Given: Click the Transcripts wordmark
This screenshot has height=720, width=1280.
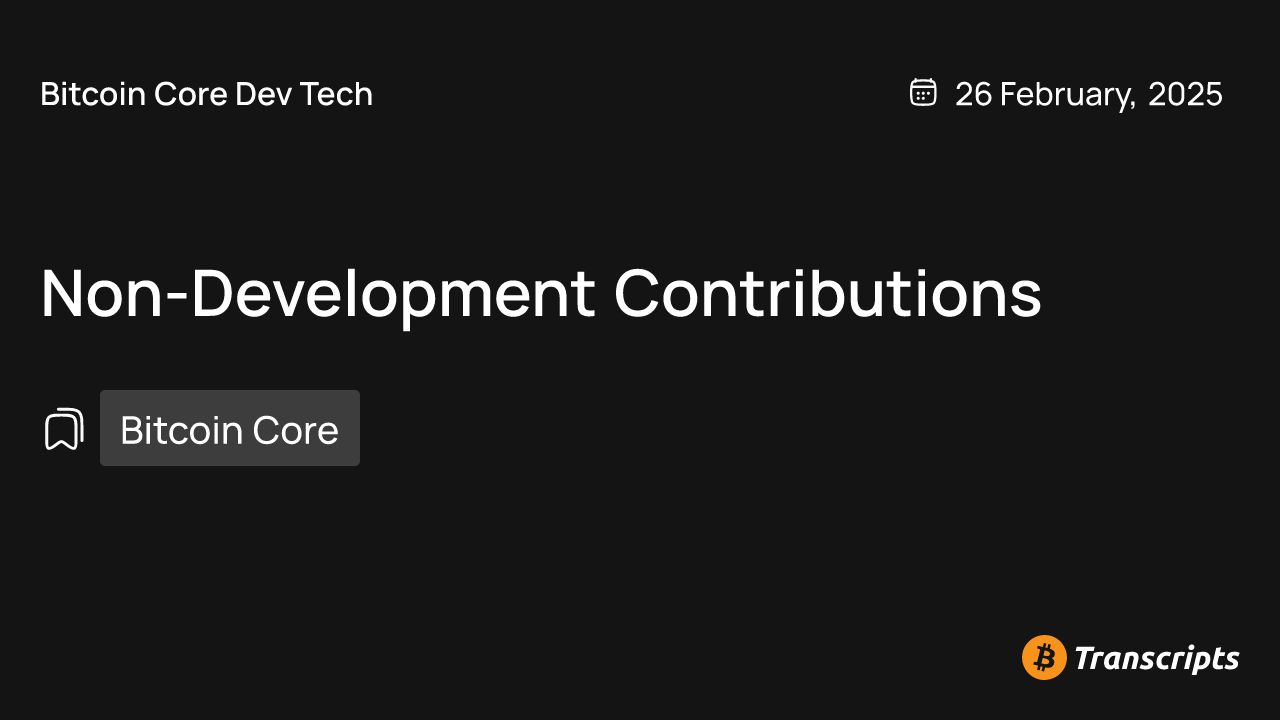Looking at the screenshot, I should pos(1157,658).
